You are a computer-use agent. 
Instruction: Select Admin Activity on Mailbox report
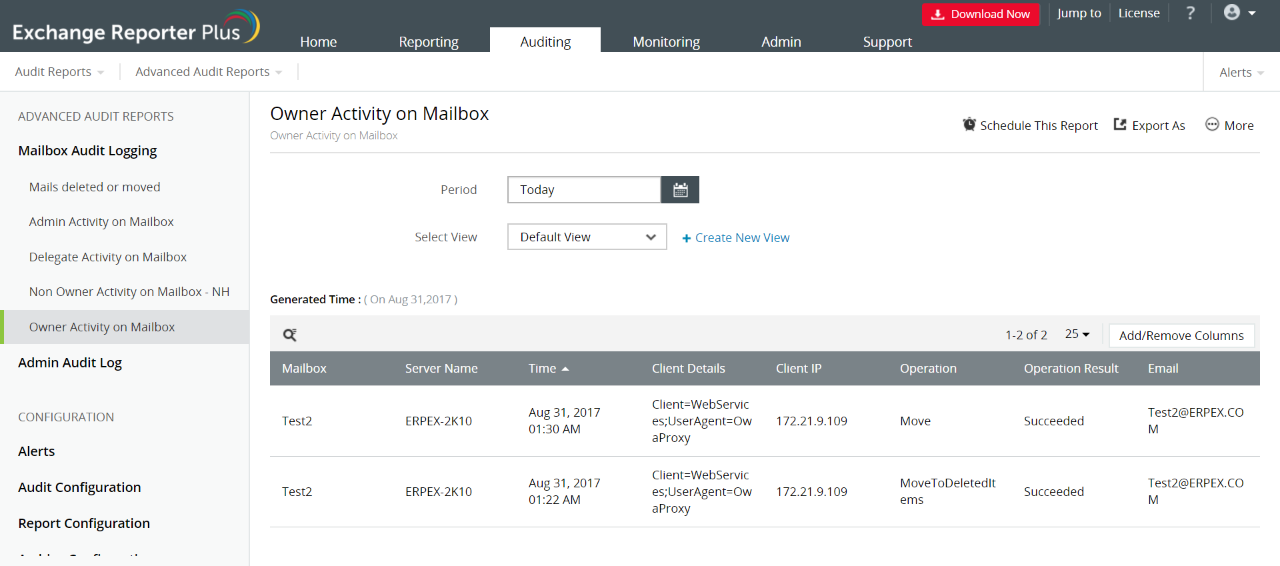101,222
